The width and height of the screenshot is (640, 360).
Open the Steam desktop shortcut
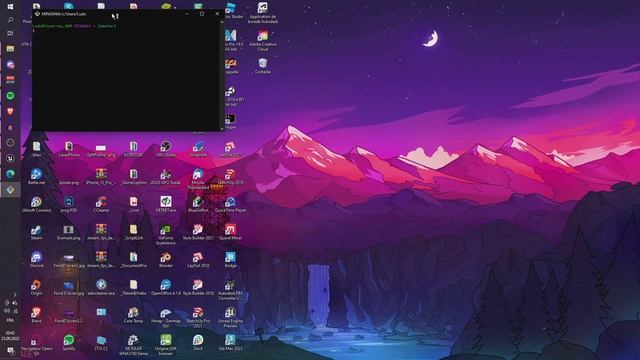[36, 232]
